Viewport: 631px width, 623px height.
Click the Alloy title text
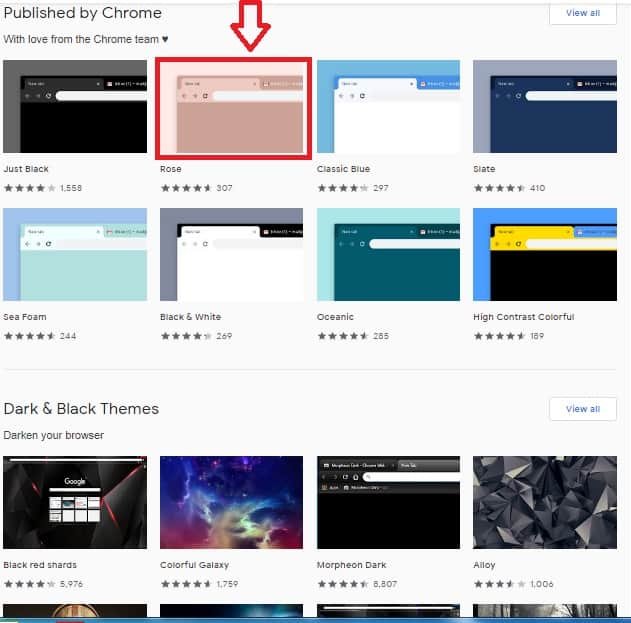click(x=484, y=565)
